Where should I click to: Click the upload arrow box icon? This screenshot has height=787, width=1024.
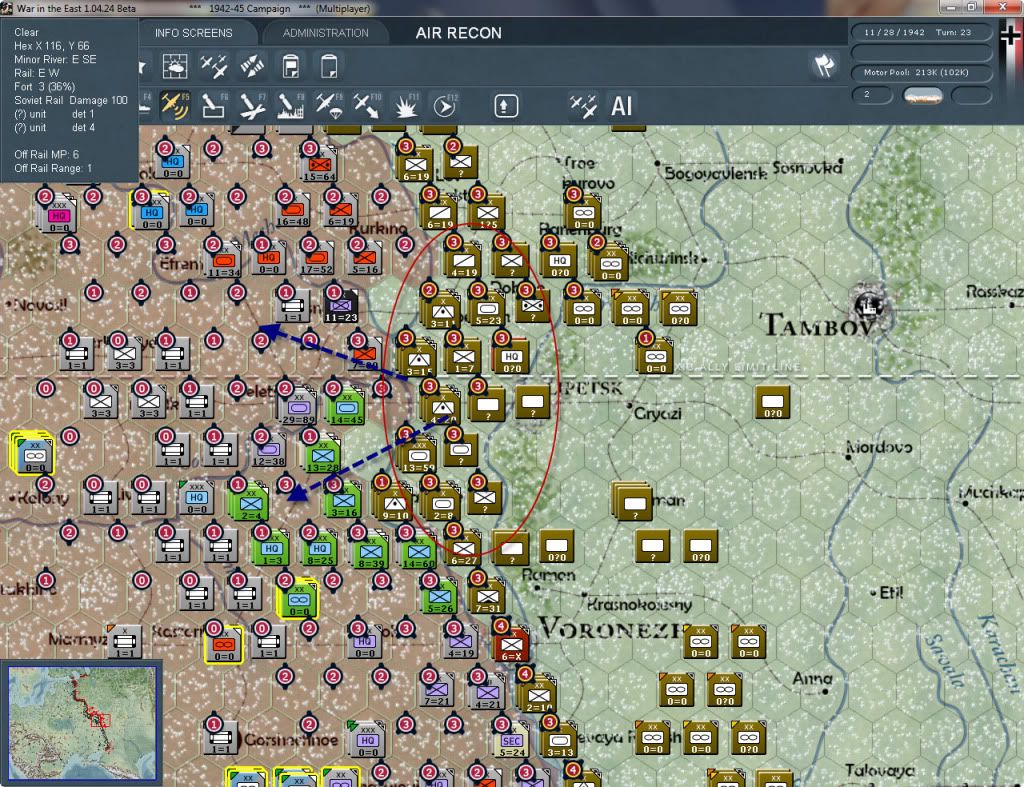coord(506,106)
